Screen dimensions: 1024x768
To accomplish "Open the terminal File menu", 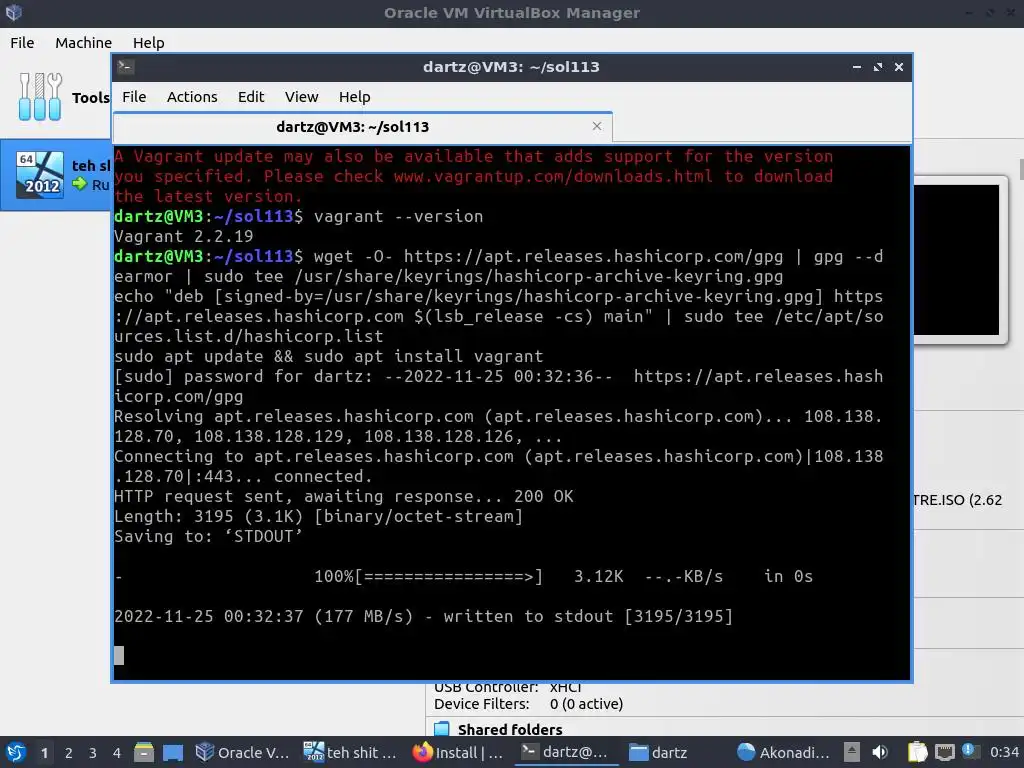I will [134, 97].
